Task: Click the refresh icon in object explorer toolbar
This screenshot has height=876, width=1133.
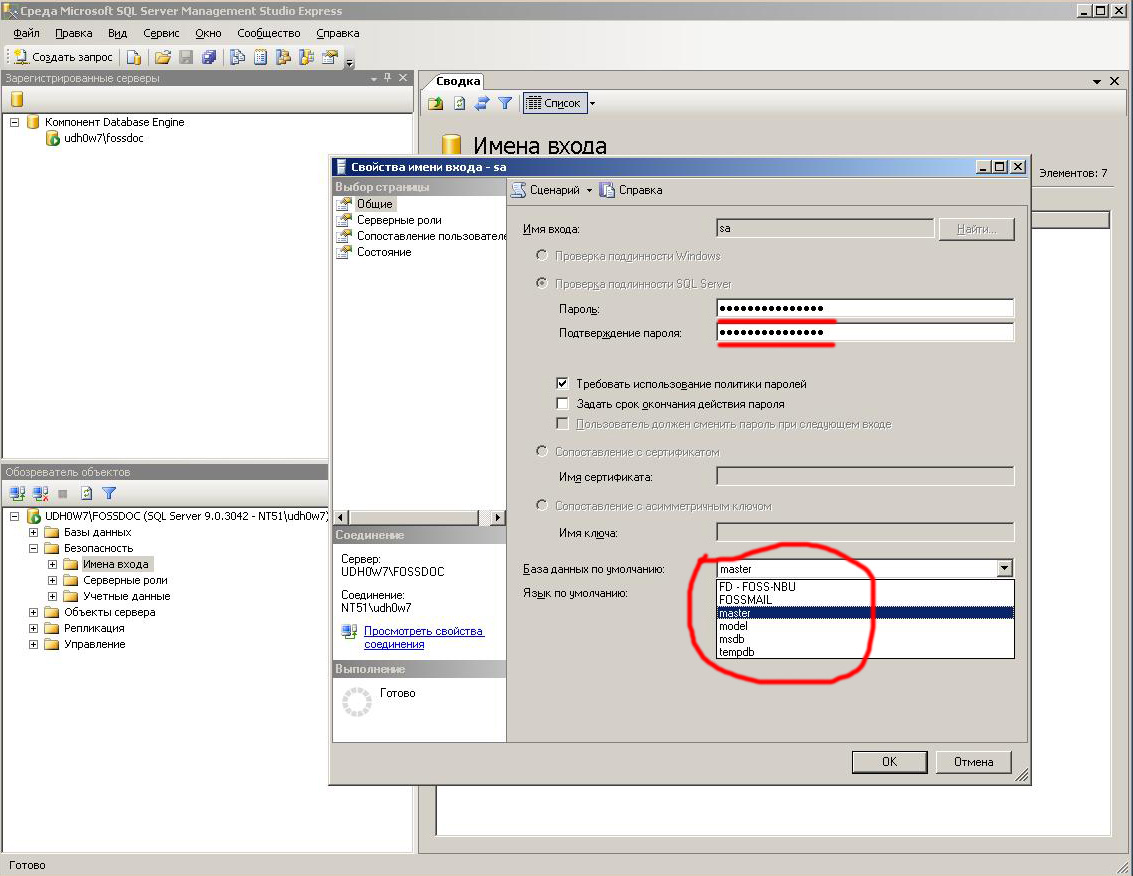Action: [x=87, y=494]
